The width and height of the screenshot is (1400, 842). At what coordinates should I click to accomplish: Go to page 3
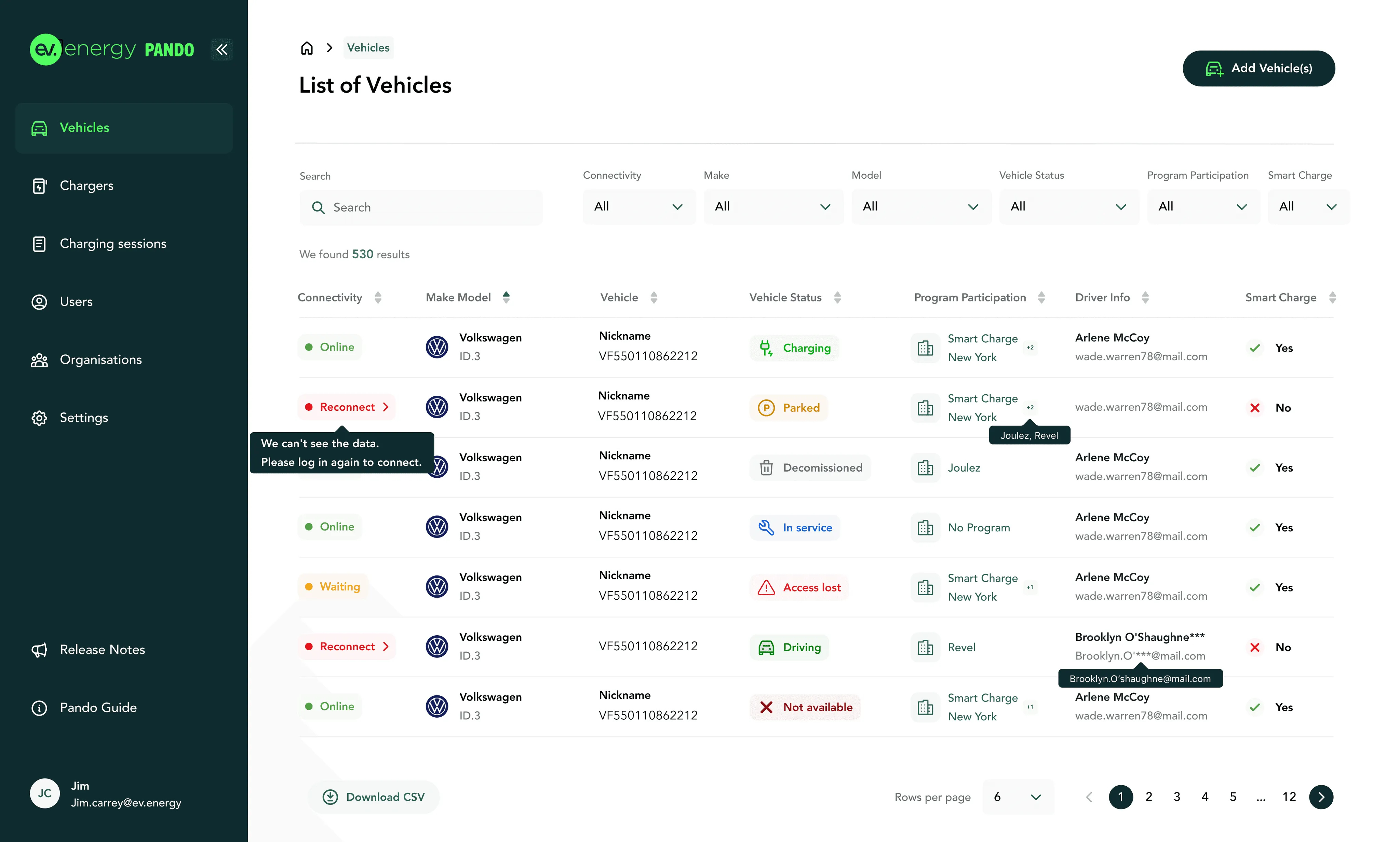(x=1176, y=797)
